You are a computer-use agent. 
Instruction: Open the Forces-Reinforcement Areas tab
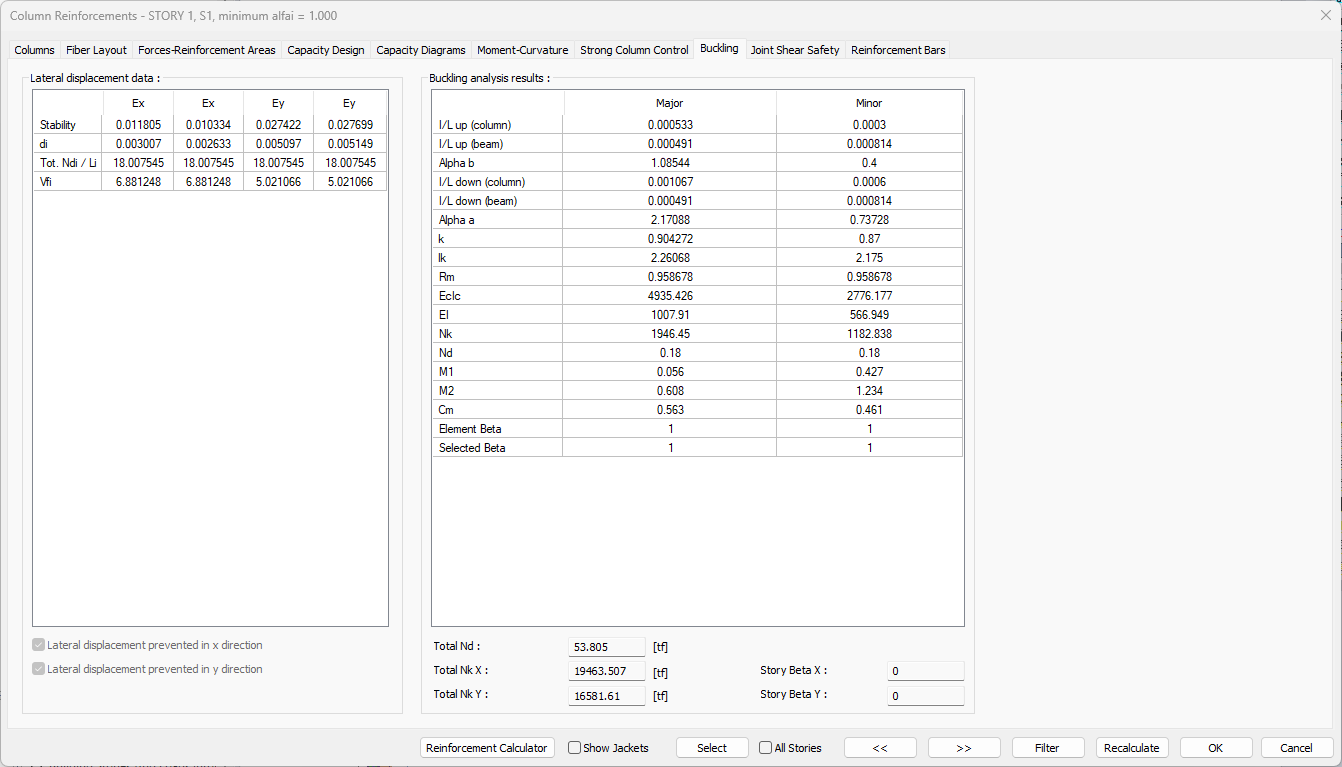[206, 50]
